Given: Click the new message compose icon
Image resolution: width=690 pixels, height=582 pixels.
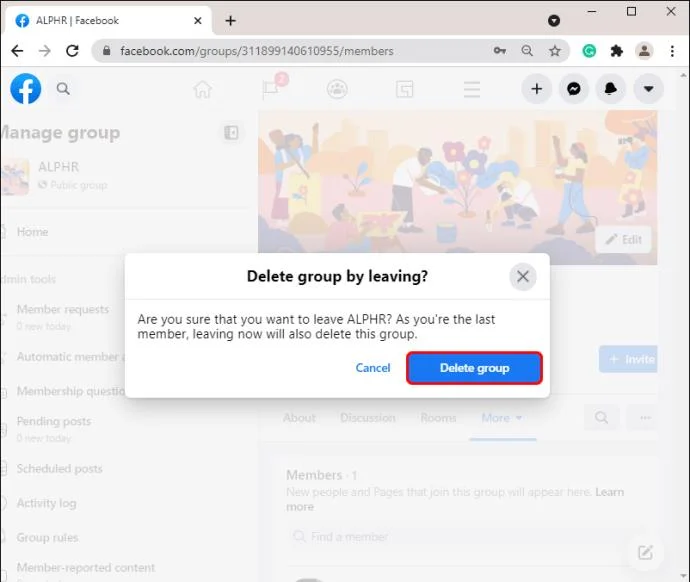Looking at the screenshot, I should point(646,553).
